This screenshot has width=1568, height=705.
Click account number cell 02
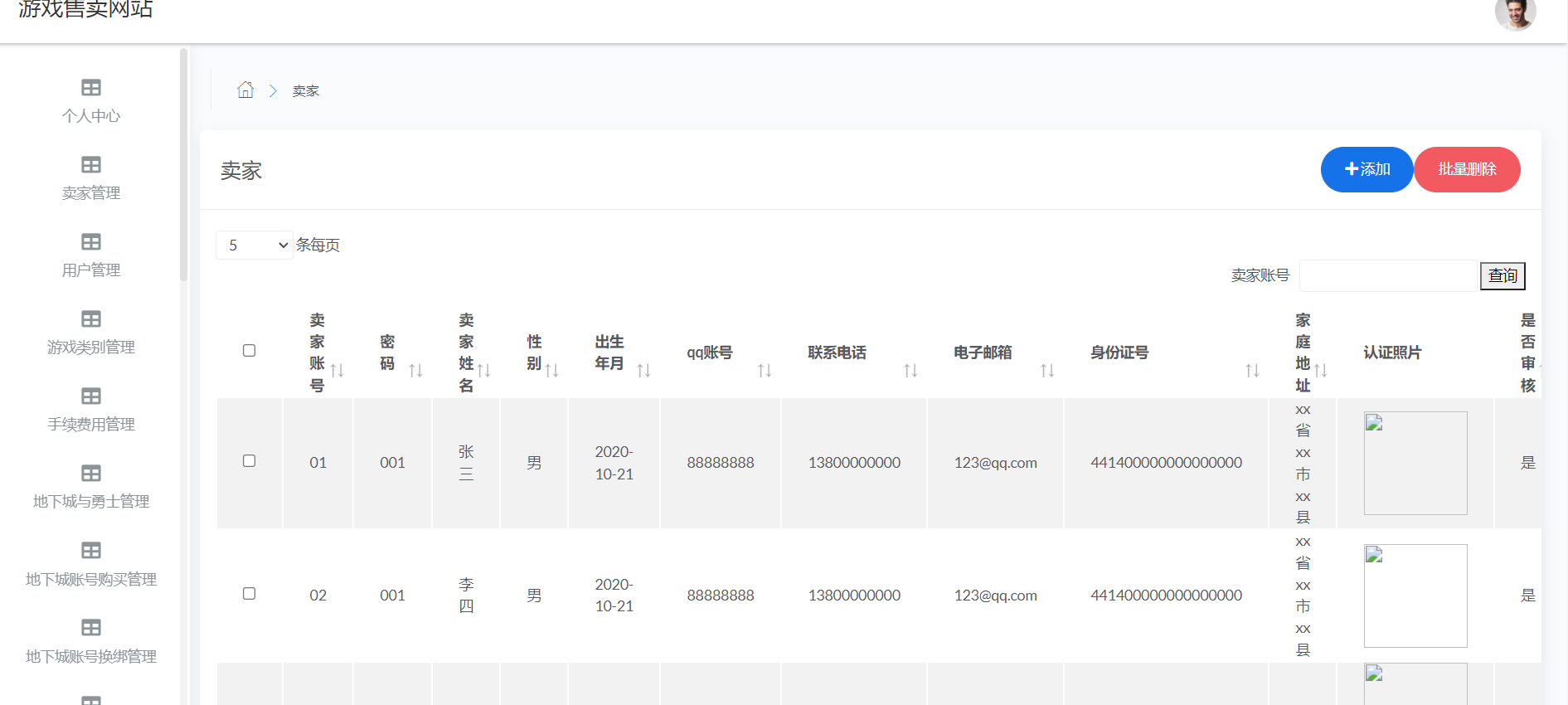coord(318,596)
